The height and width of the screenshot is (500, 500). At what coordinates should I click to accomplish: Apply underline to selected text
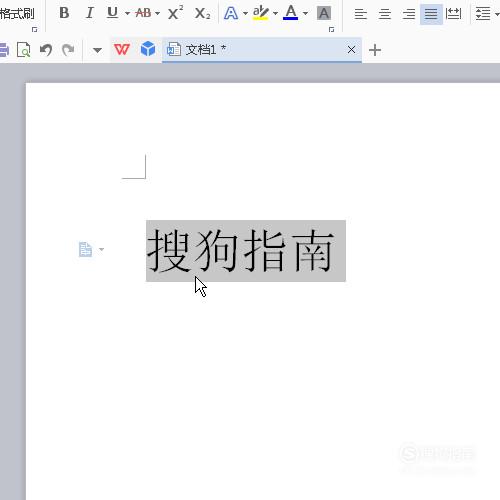point(113,13)
